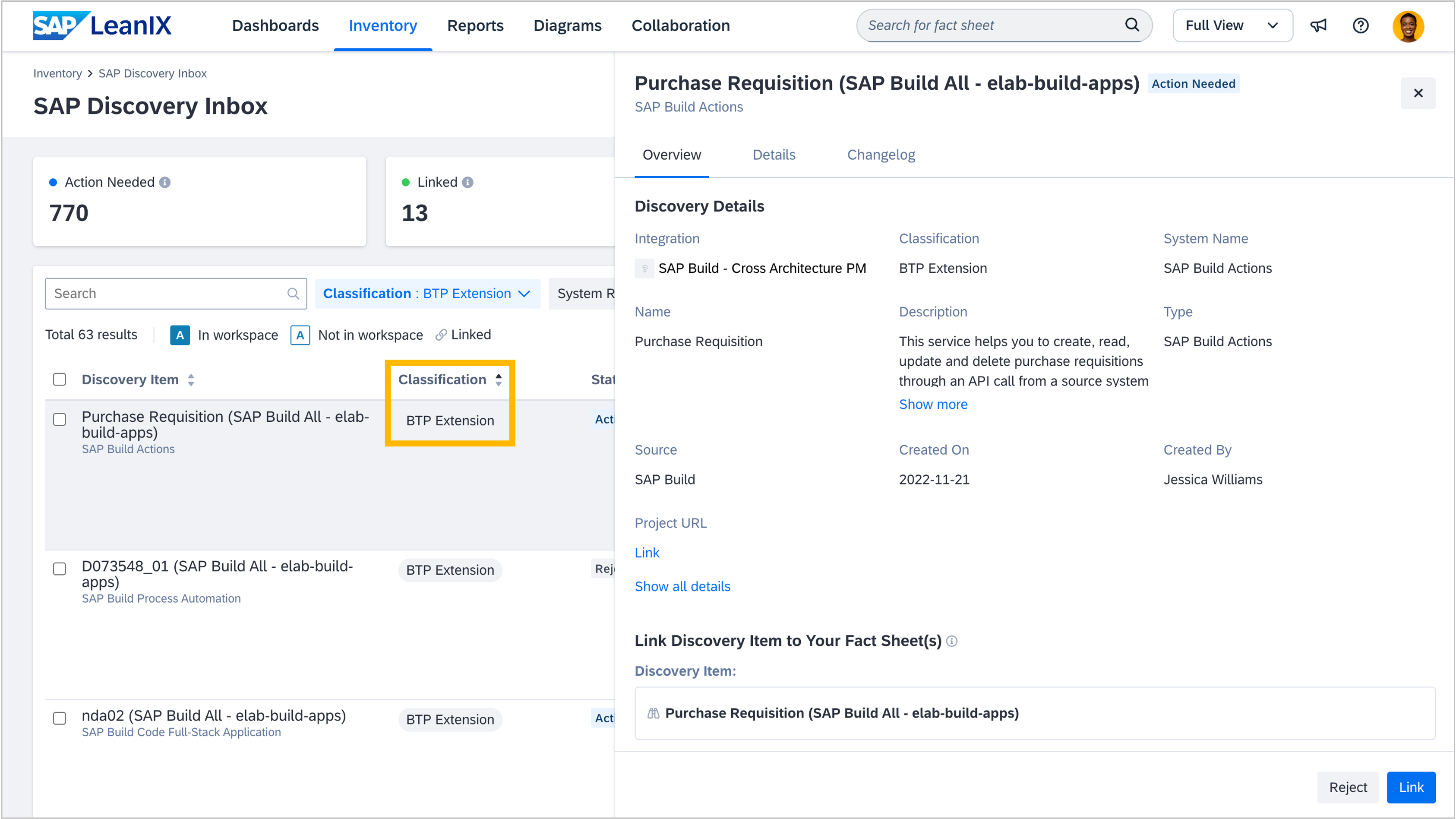Open the Diagrams menu
Image resolution: width=1456 pixels, height=819 pixels.
point(568,25)
